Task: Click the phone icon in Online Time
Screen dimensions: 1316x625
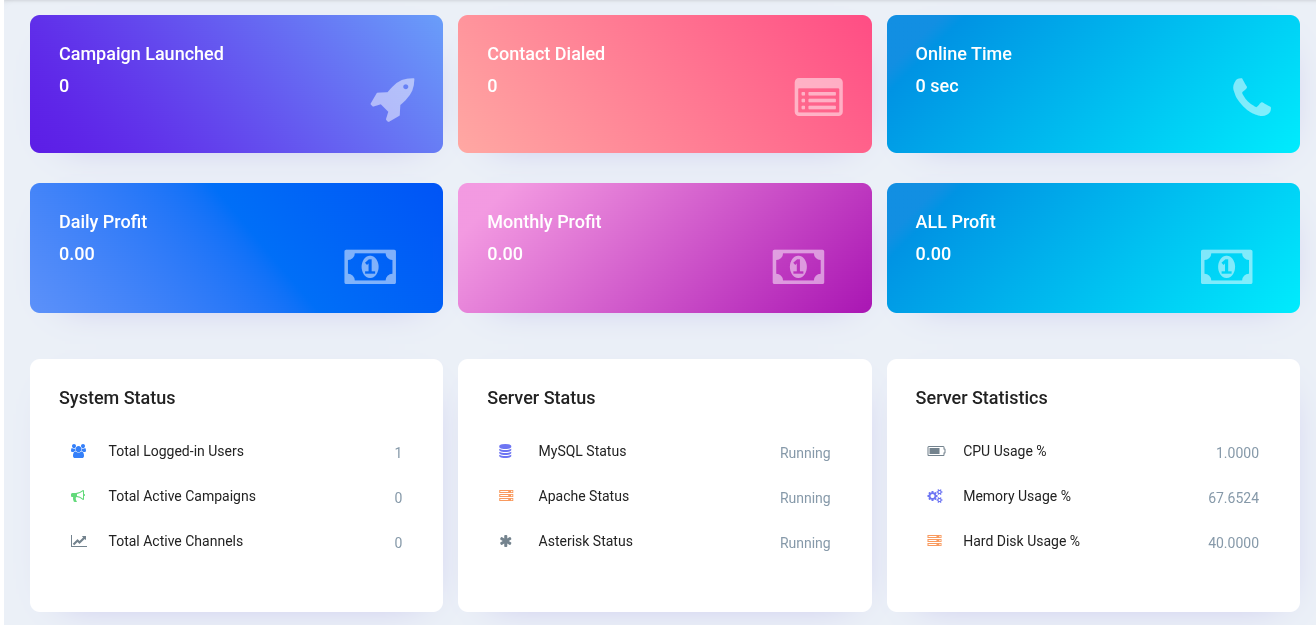Action: point(1251,97)
